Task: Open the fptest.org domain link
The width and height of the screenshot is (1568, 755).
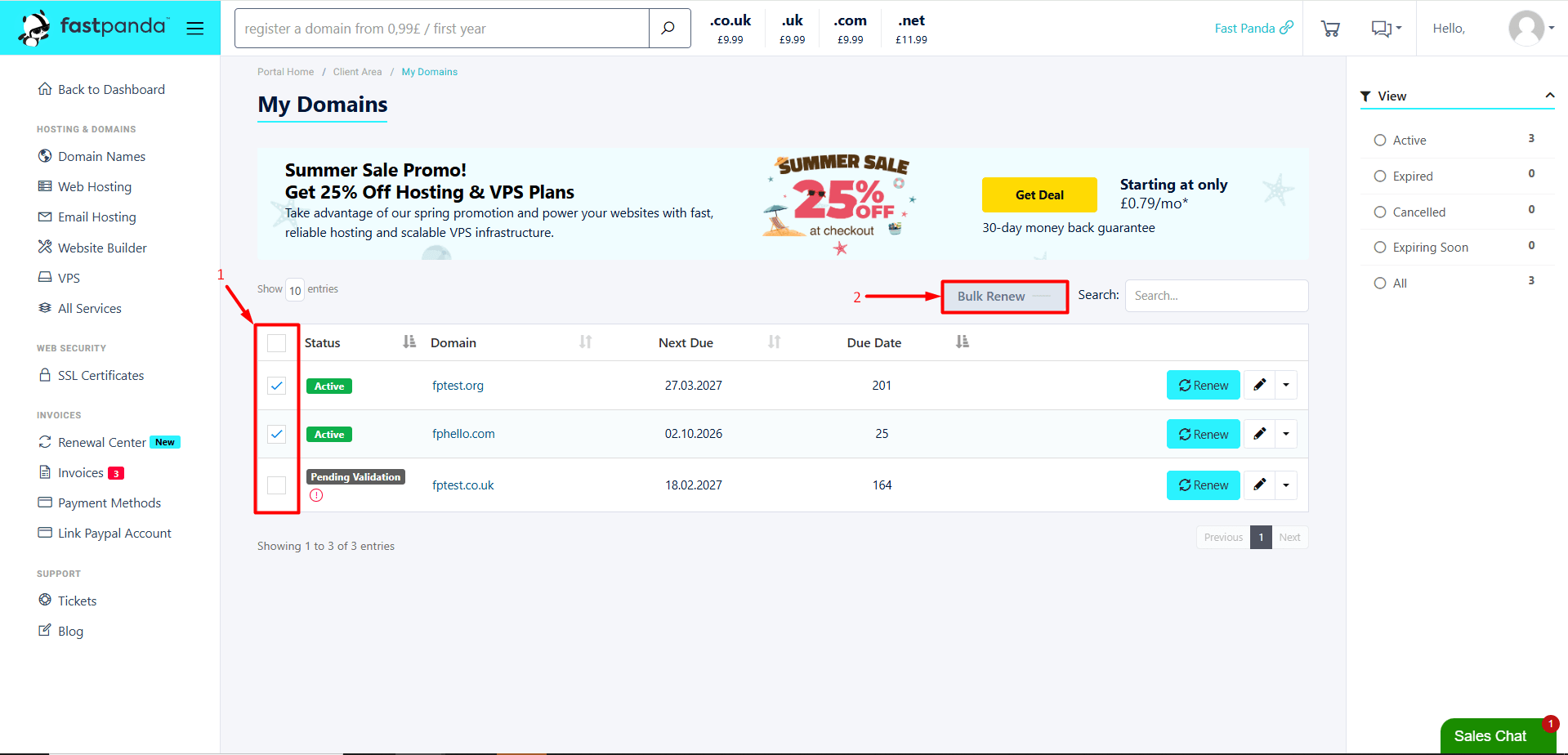Action: point(458,386)
